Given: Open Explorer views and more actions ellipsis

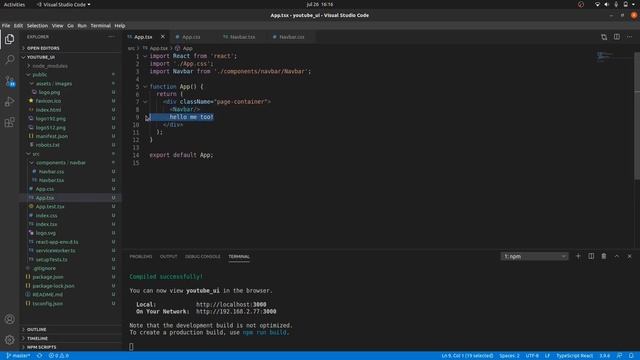Looking at the screenshot, I should point(111,37).
